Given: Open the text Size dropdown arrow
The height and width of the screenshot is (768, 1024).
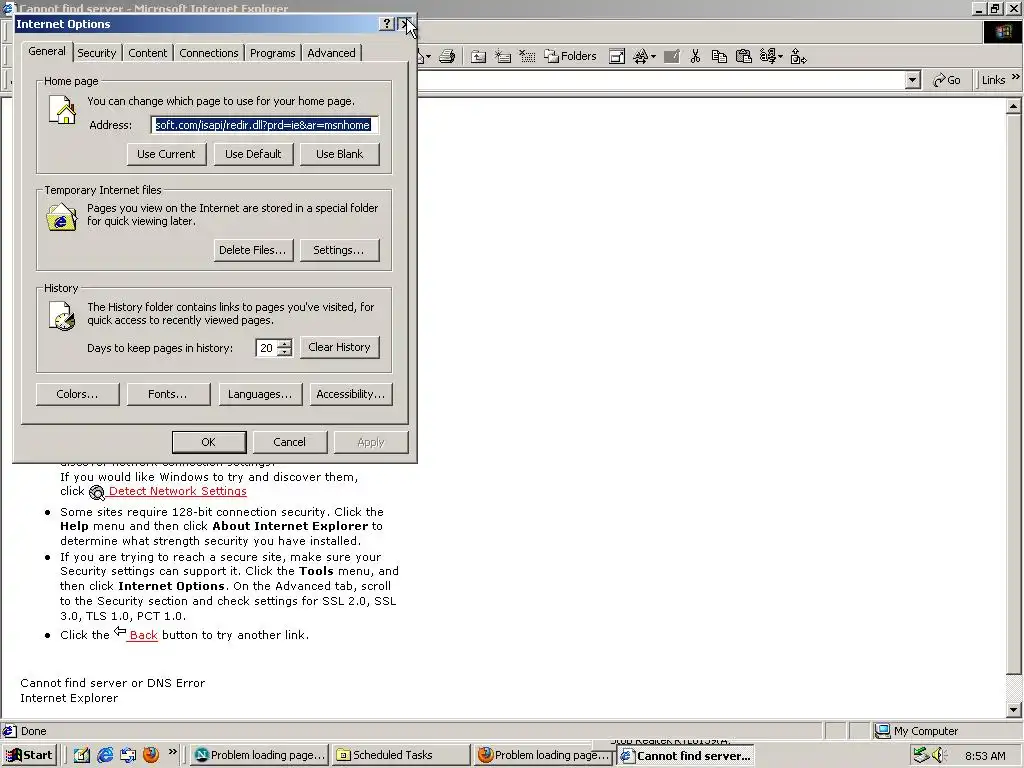Looking at the screenshot, I should pyautogui.click(x=653, y=57).
